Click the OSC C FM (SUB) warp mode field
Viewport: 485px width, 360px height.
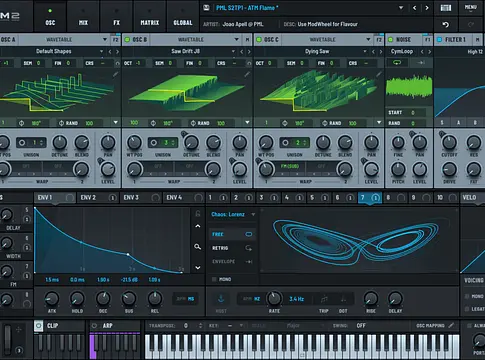coord(290,166)
